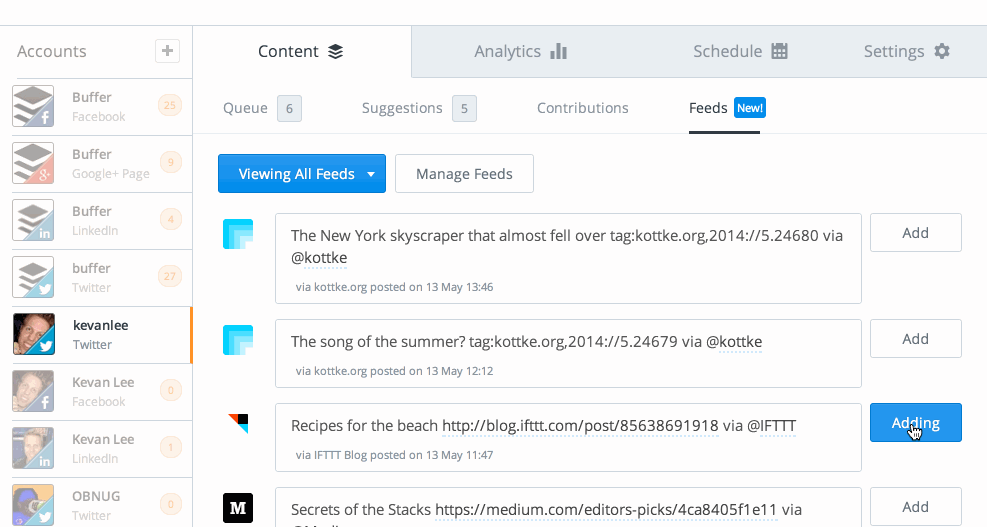Open the Viewing All Feeds dropdown
This screenshot has height=527, width=987.
click(x=301, y=174)
